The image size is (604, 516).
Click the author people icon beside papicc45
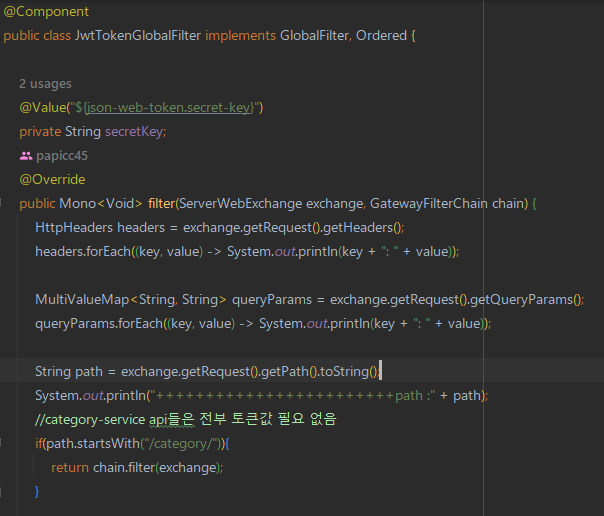[26, 156]
